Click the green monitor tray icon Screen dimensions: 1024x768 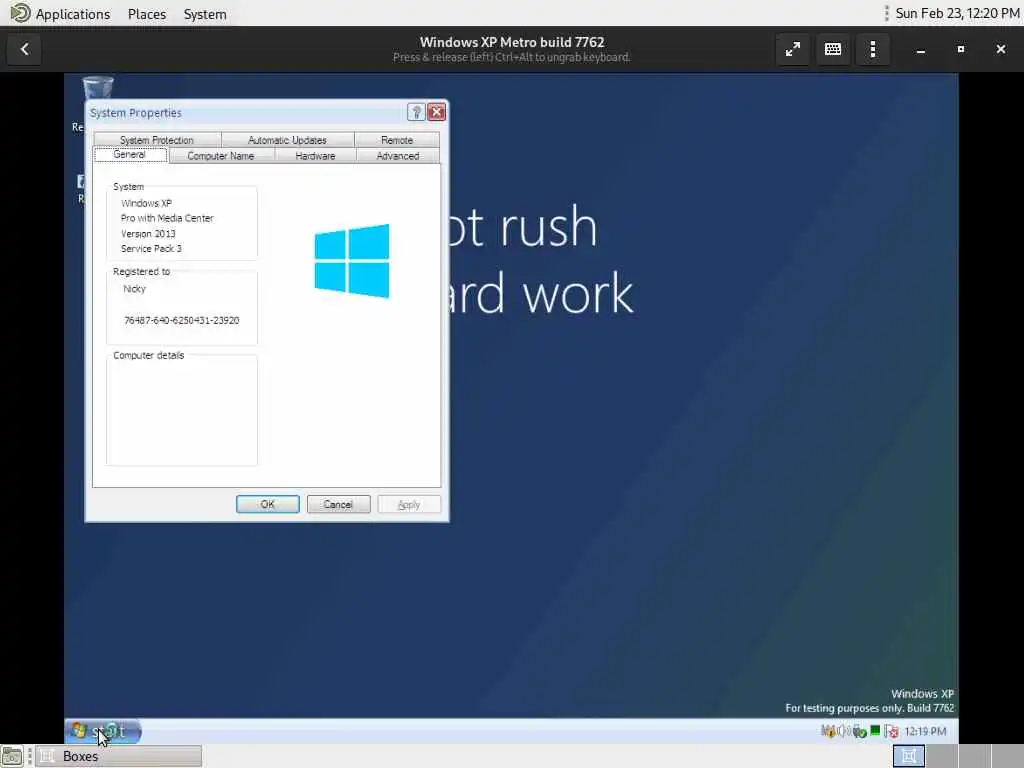pos(875,730)
